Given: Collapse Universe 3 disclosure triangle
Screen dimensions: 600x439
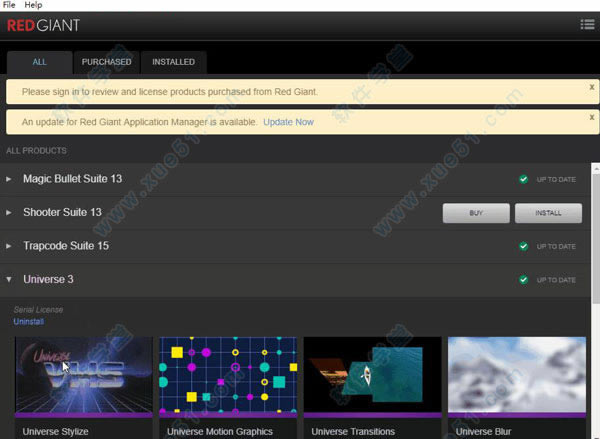Looking at the screenshot, I should 8,279.
